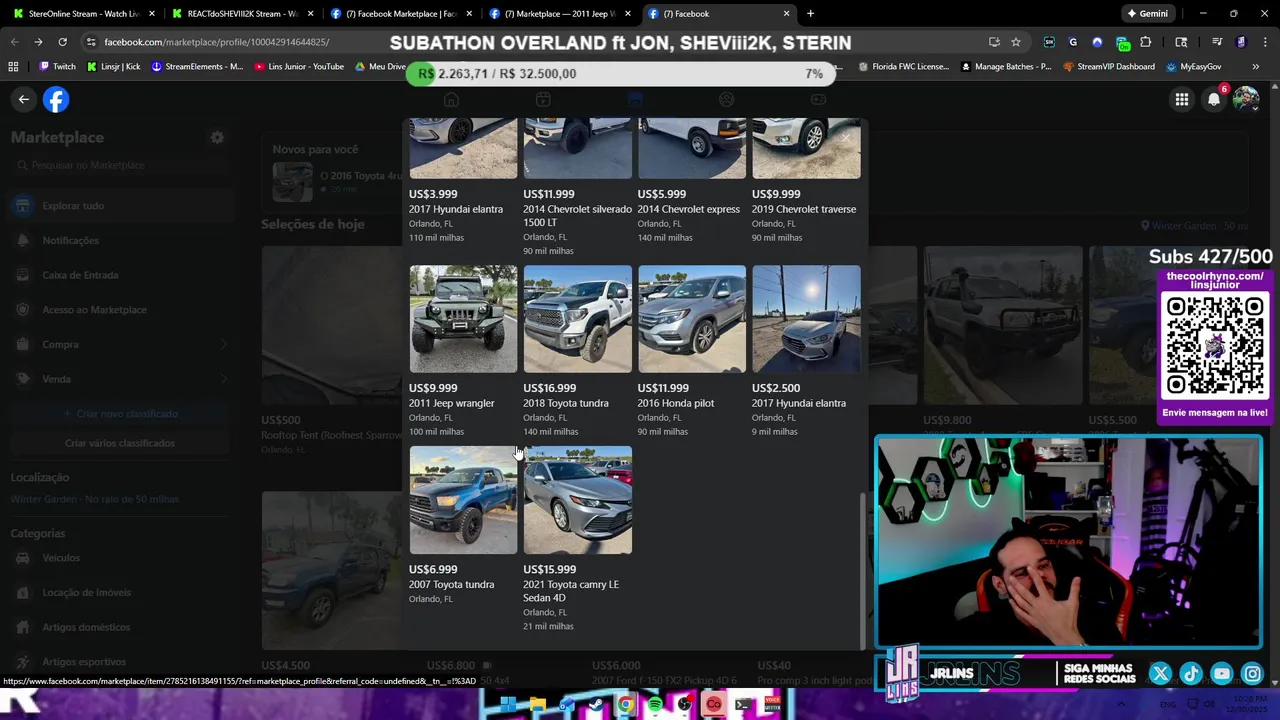The image size is (1280, 720).
Task: Expand the Compra sidebar section chevron
Action: (x=222, y=344)
